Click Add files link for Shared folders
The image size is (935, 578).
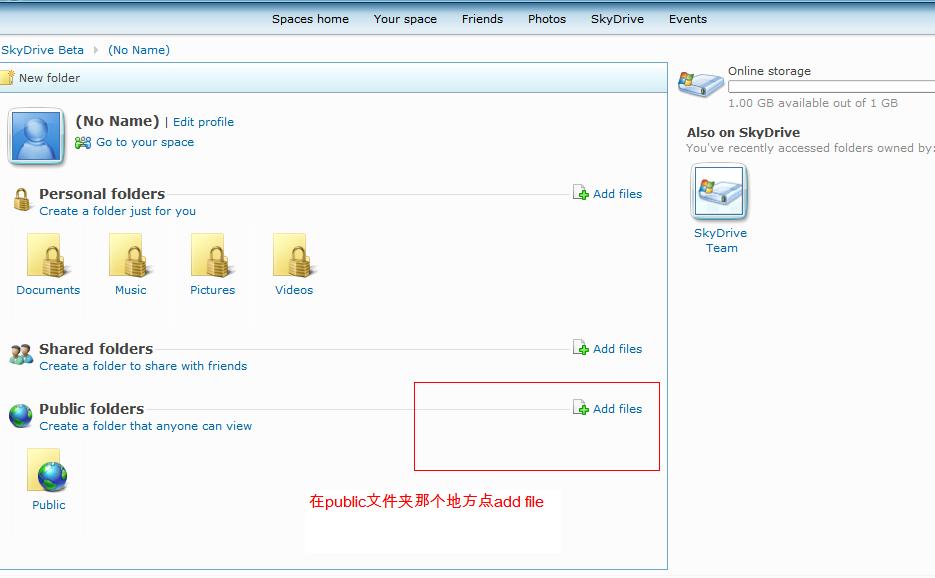point(617,349)
